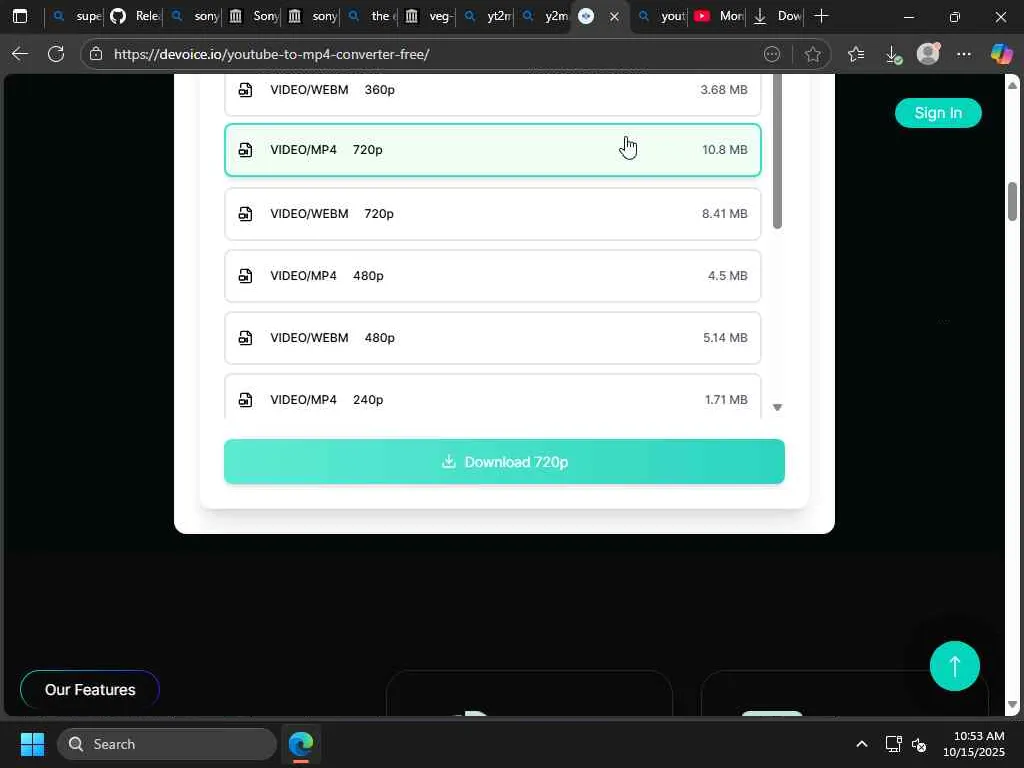Switch to the 'the' search tab
The width and height of the screenshot is (1024, 768).
tap(370, 16)
